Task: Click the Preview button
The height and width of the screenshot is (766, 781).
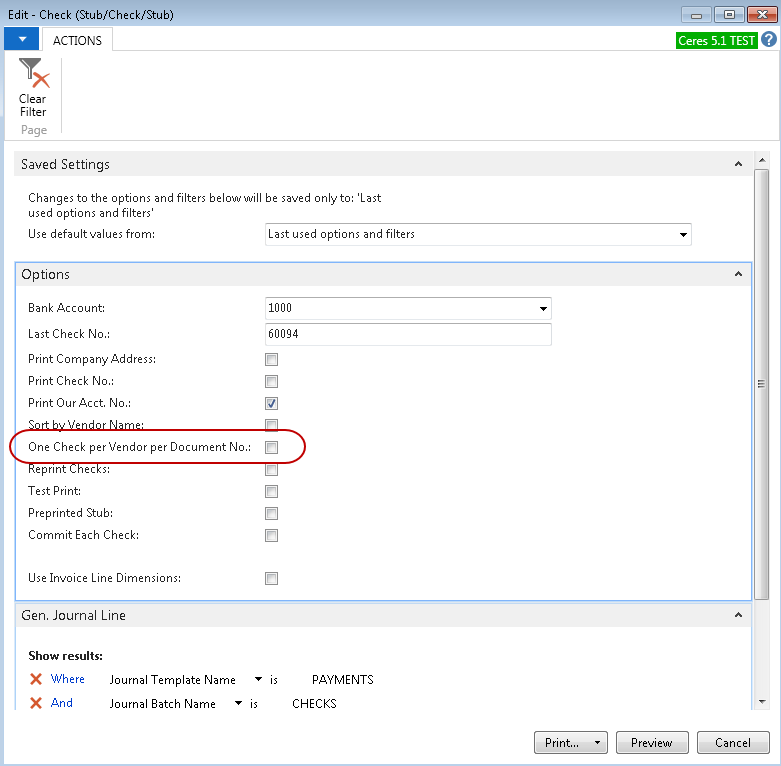Action: pyautogui.click(x=652, y=743)
